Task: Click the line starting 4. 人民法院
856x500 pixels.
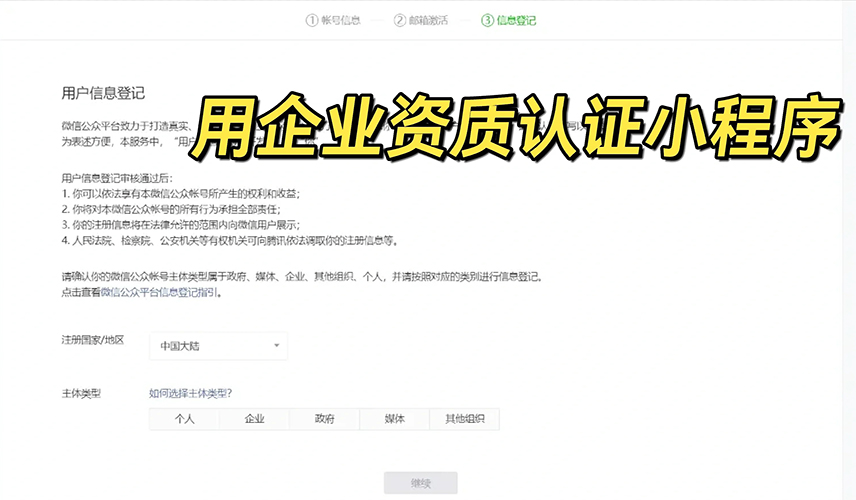Action: coord(229,241)
